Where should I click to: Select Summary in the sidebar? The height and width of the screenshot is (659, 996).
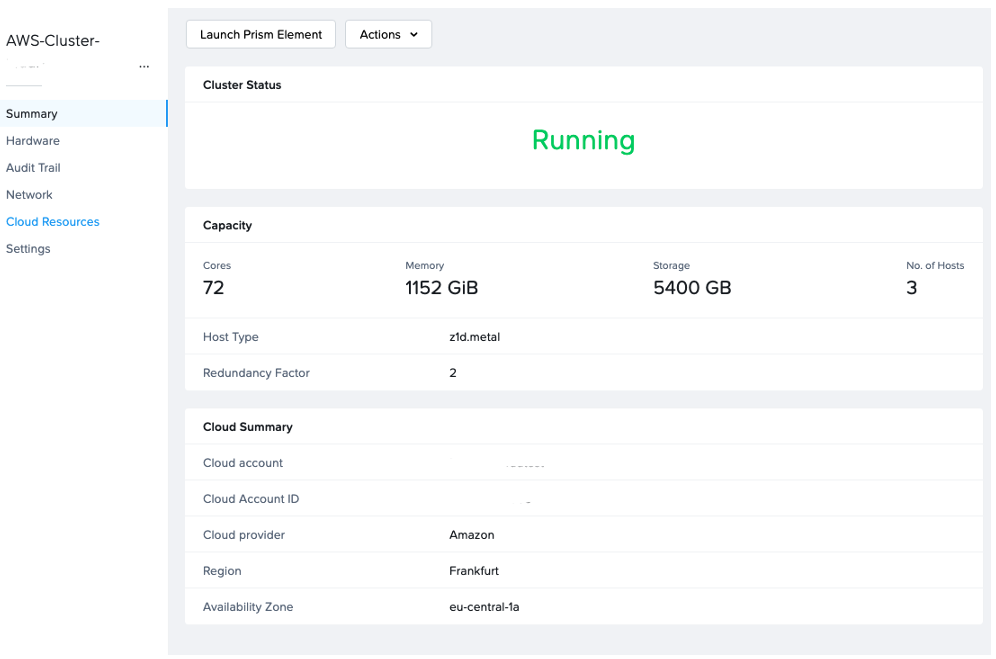[31, 113]
